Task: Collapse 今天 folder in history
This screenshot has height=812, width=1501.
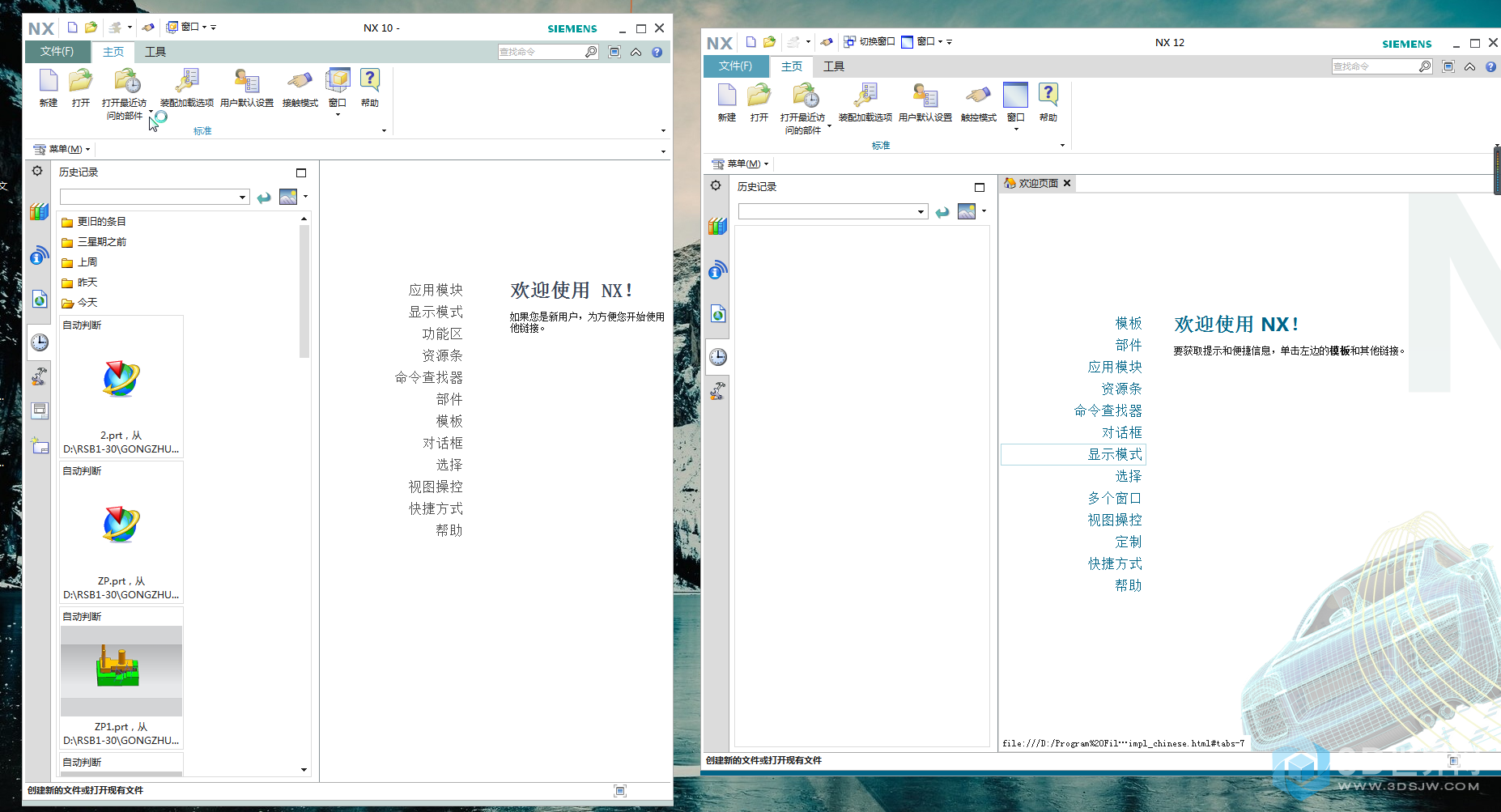Action: click(x=79, y=303)
